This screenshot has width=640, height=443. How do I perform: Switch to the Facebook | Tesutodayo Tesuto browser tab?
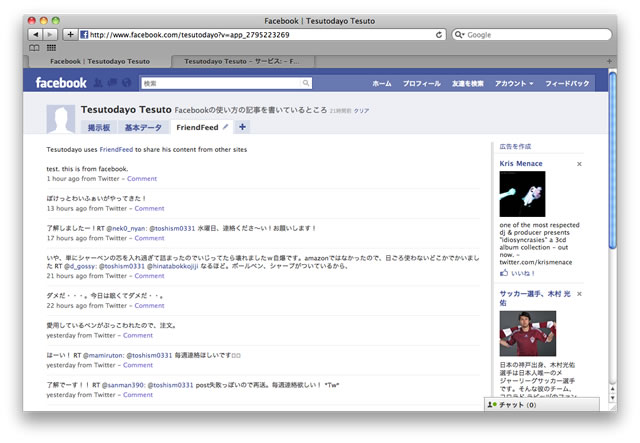point(100,61)
